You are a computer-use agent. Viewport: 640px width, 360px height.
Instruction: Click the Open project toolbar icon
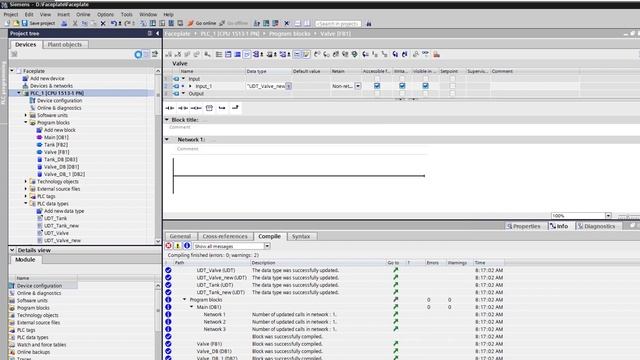pyautogui.click(x=16, y=23)
